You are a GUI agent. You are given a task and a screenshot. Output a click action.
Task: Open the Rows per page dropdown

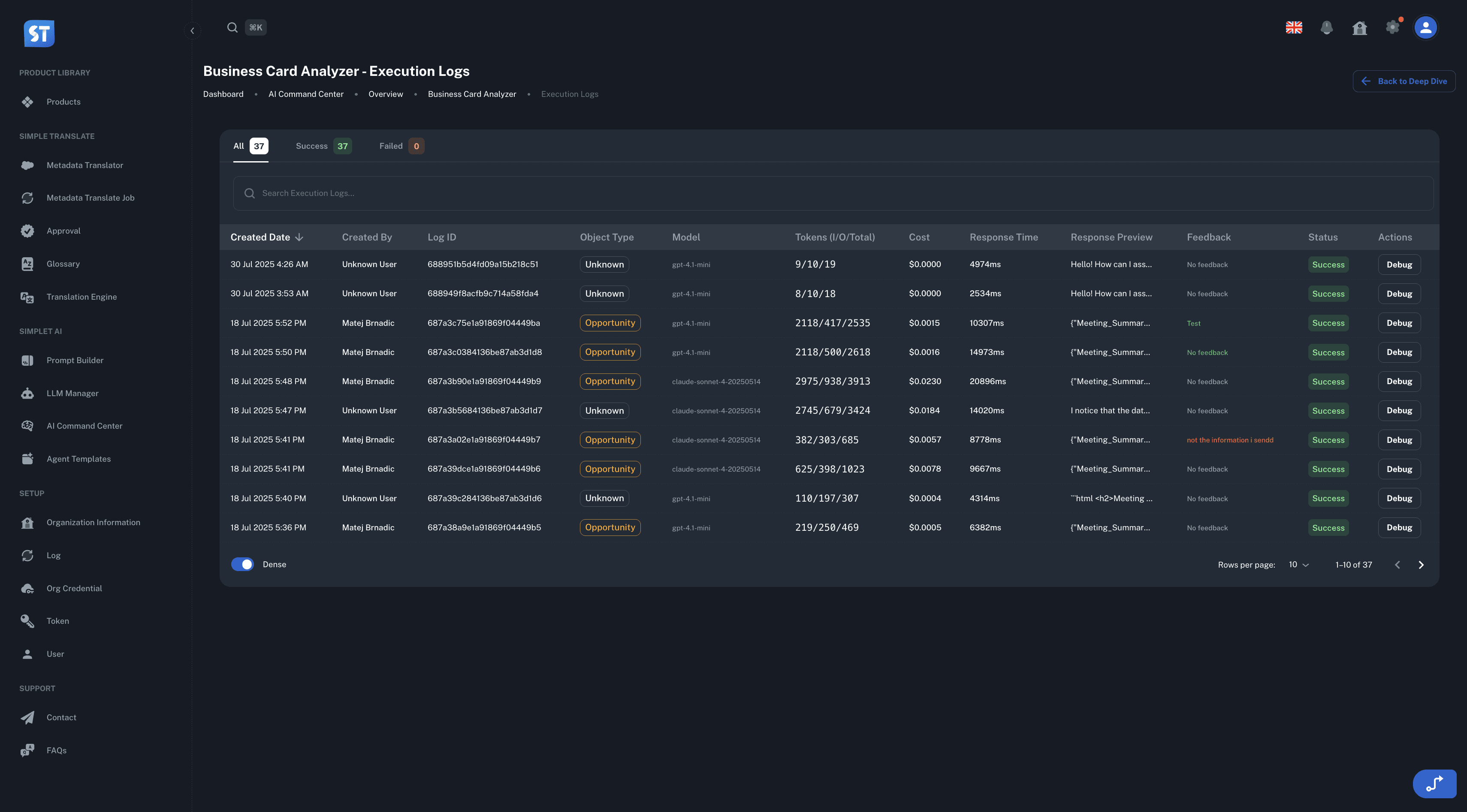[x=1298, y=564]
